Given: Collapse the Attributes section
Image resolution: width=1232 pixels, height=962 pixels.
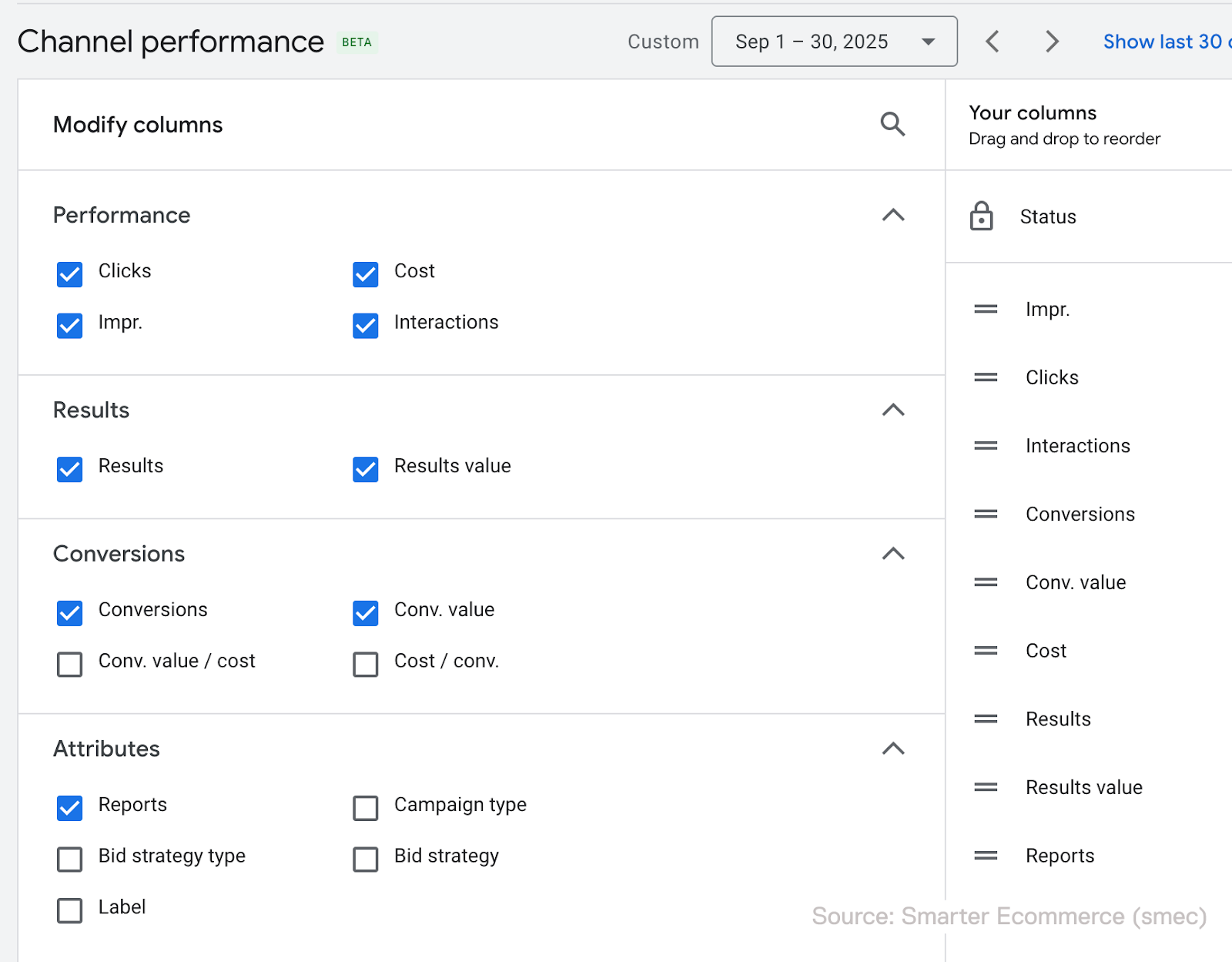Looking at the screenshot, I should [892, 749].
